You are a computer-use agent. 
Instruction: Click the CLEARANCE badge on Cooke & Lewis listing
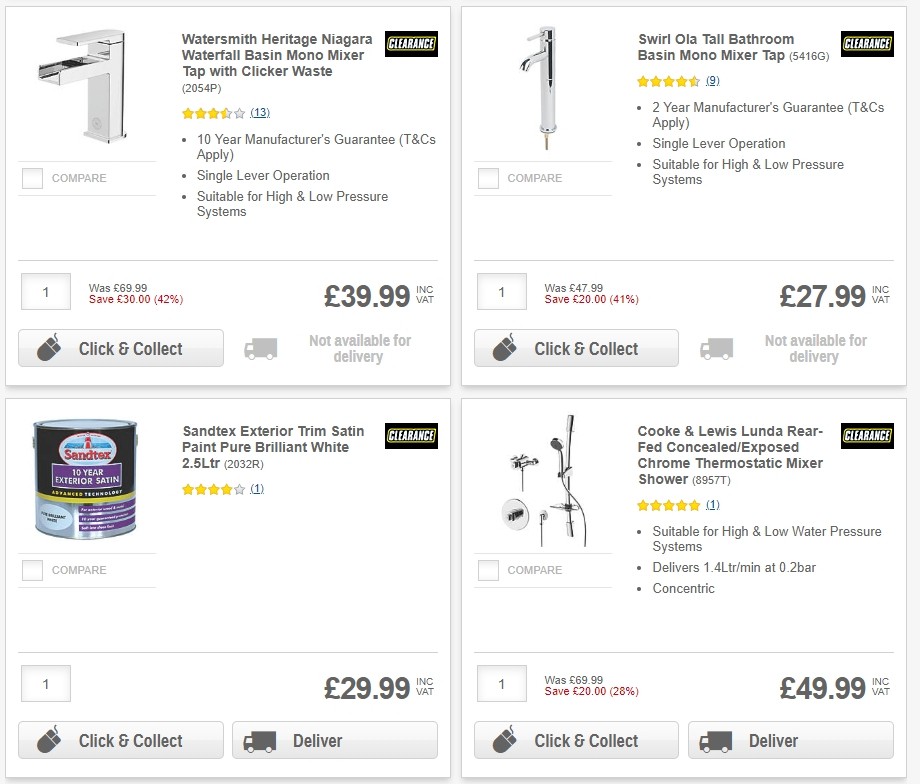[x=867, y=436]
